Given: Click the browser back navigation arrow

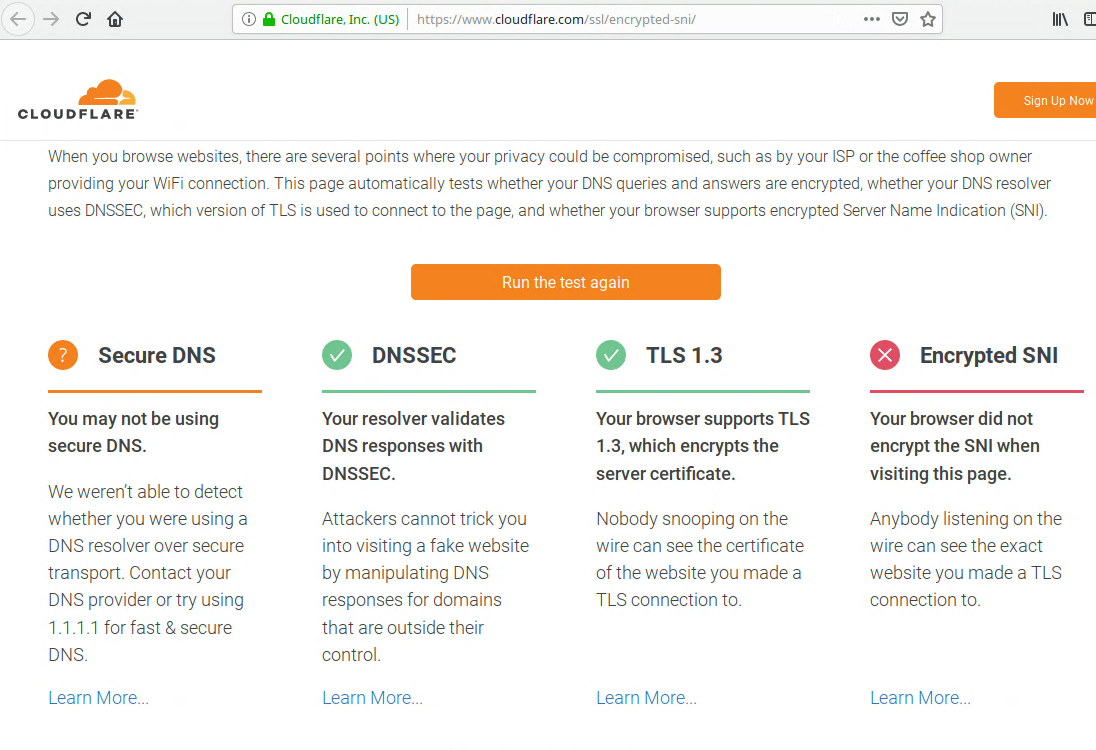Looking at the screenshot, I should (x=18, y=18).
